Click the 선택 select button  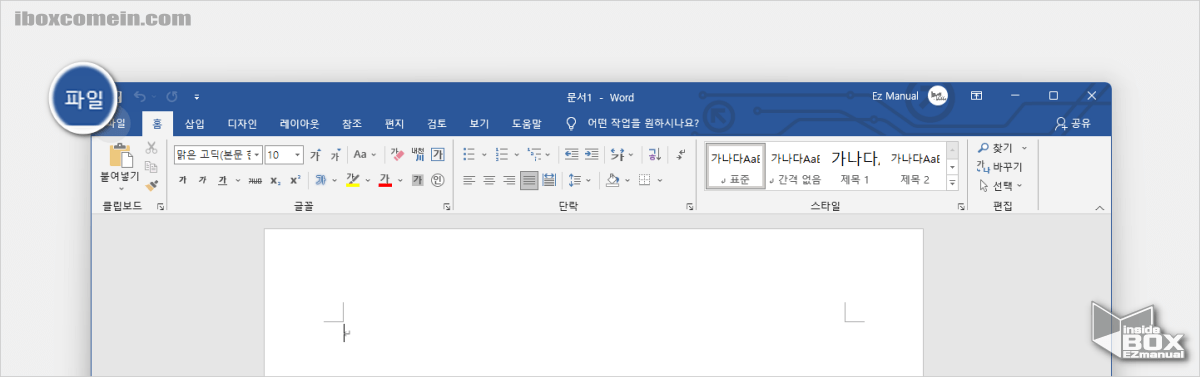click(1000, 185)
